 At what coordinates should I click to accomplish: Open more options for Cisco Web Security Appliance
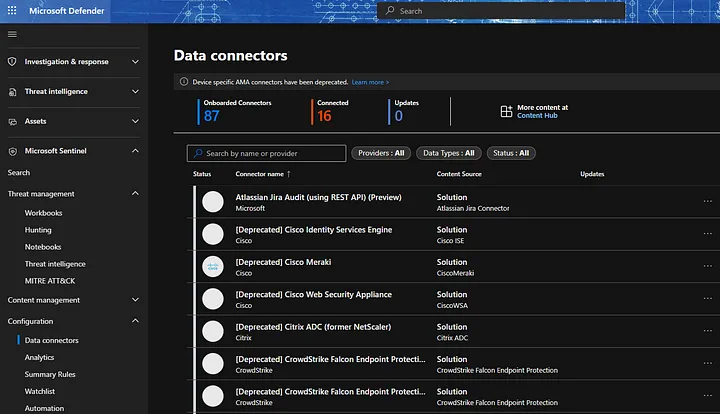click(x=708, y=298)
